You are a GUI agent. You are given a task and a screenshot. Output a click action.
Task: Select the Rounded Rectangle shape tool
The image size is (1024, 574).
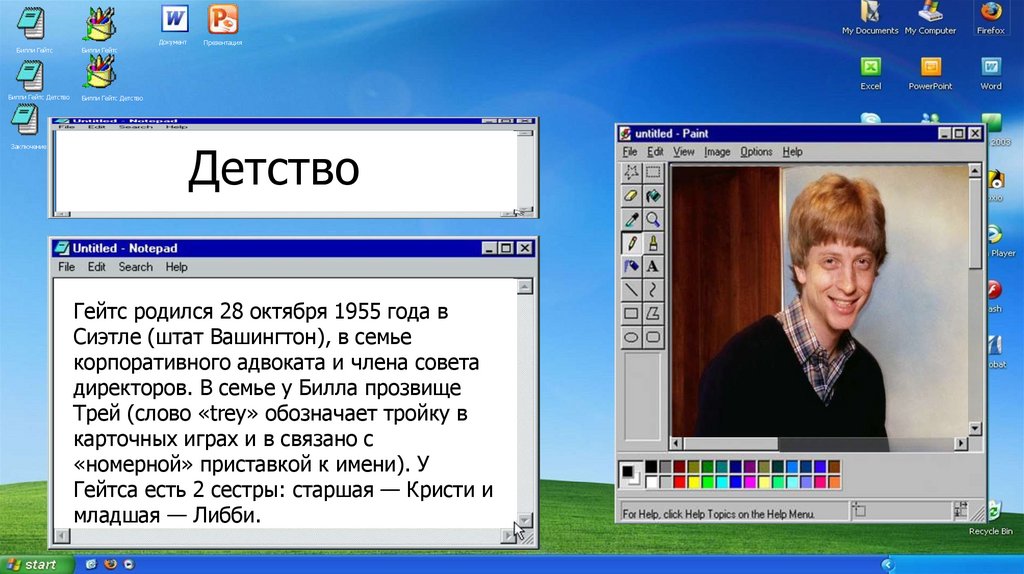point(653,338)
